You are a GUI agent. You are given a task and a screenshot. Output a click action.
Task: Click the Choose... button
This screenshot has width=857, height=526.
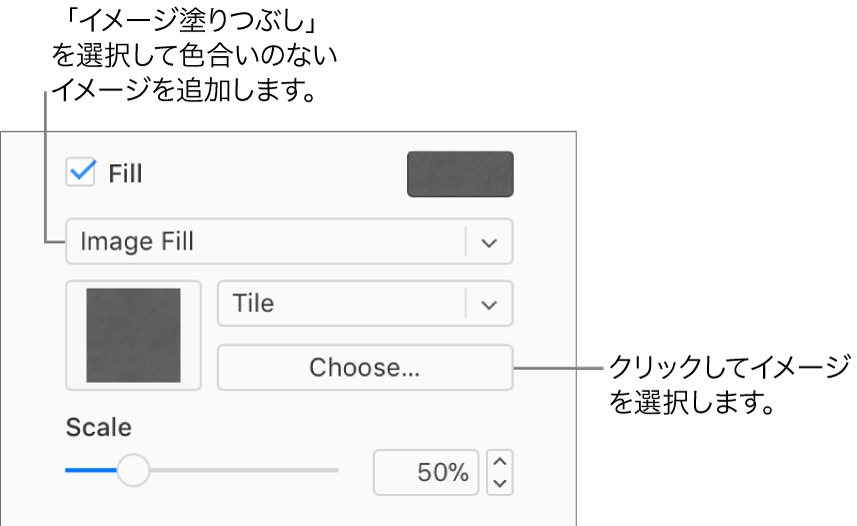[x=365, y=367]
